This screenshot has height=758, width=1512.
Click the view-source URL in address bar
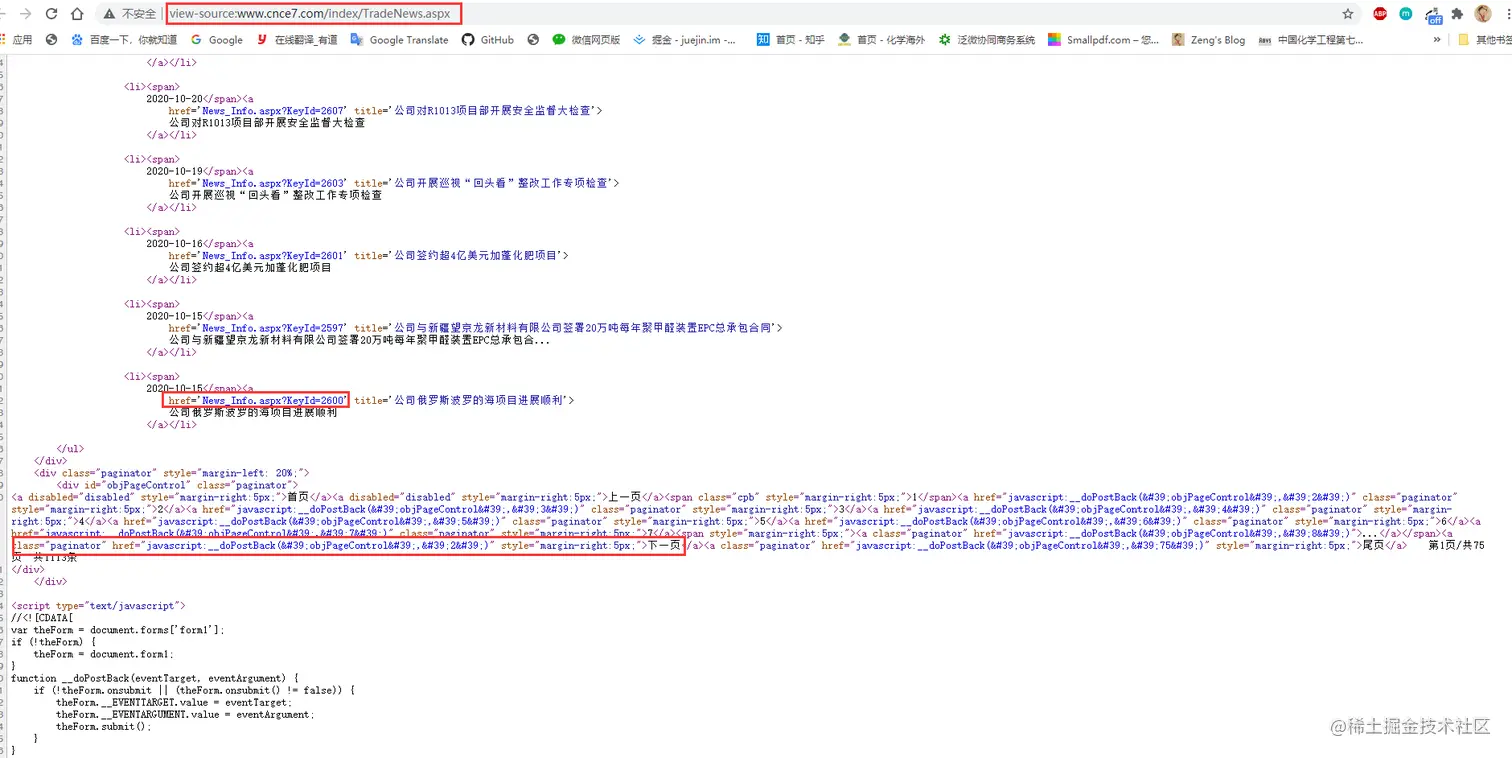coord(310,14)
